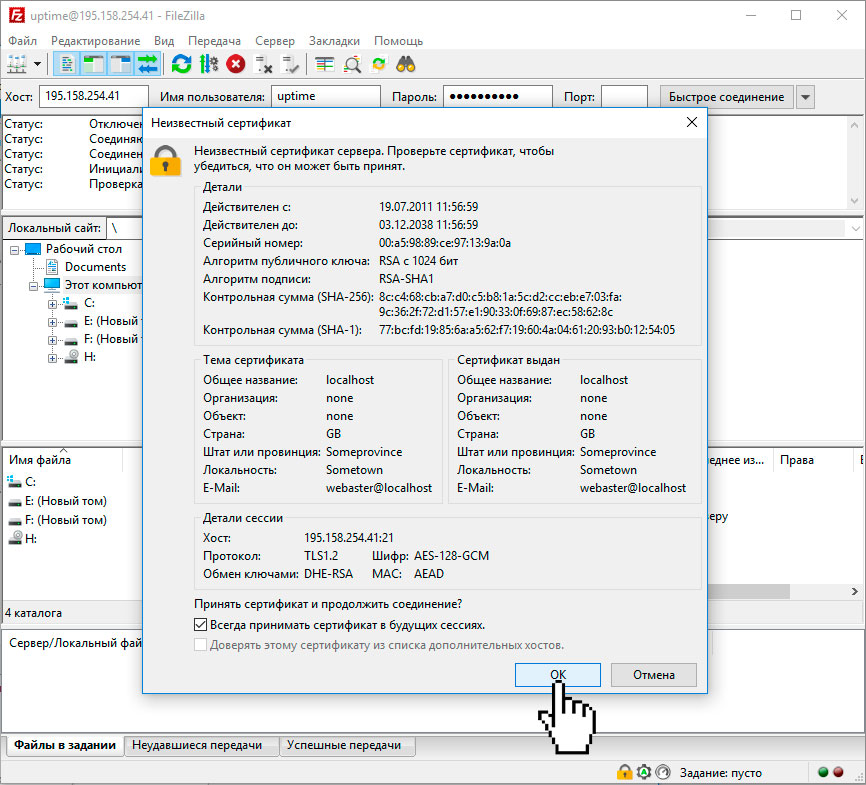Open the Site Manager dropdown arrow
This screenshot has height=785, width=866.
click(x=38, y=64)
